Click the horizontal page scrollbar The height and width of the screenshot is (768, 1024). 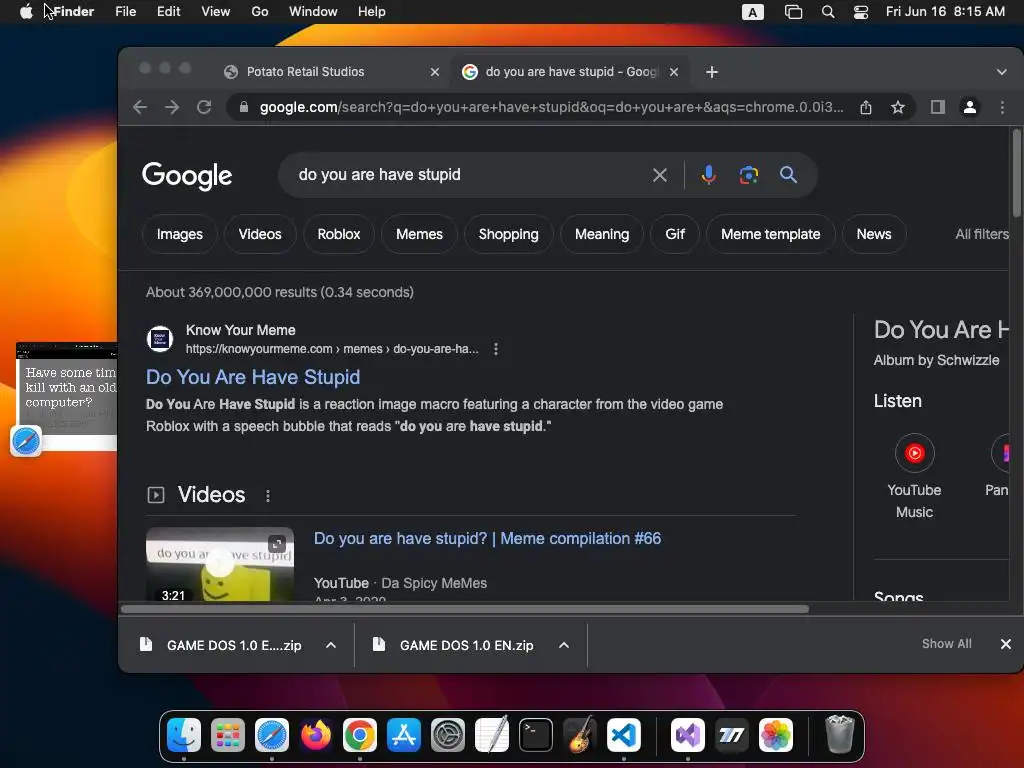coord(465,609)
